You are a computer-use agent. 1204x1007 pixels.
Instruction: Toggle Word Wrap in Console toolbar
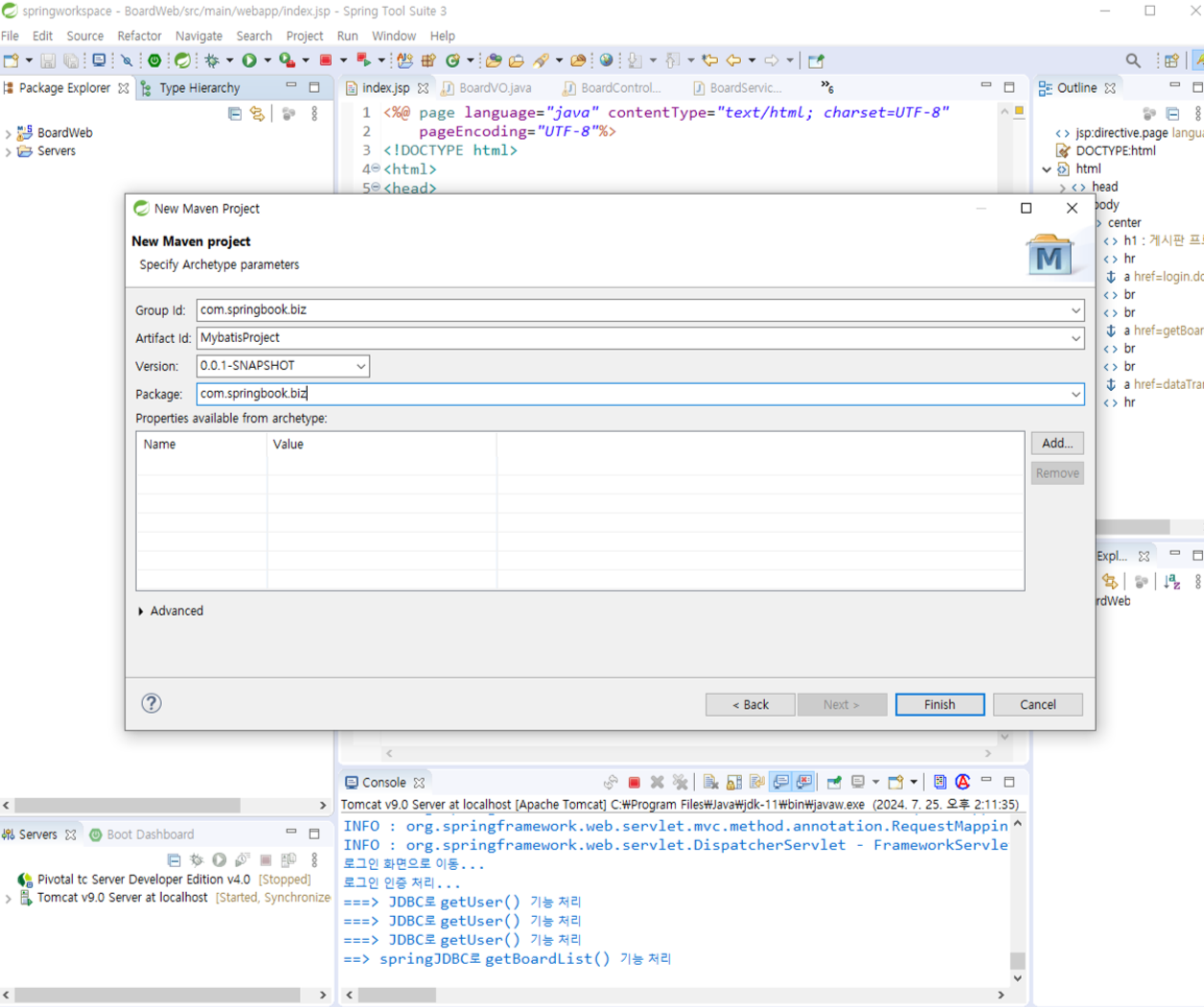757,783
